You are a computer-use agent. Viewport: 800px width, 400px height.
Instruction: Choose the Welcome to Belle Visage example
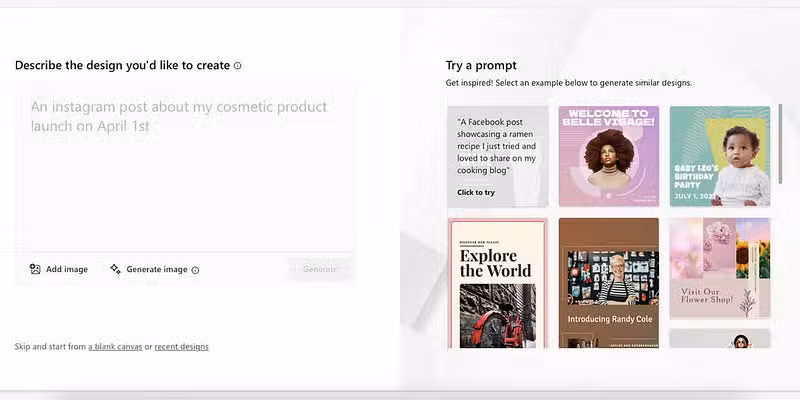pyautogui.click(x=608, y=155)
